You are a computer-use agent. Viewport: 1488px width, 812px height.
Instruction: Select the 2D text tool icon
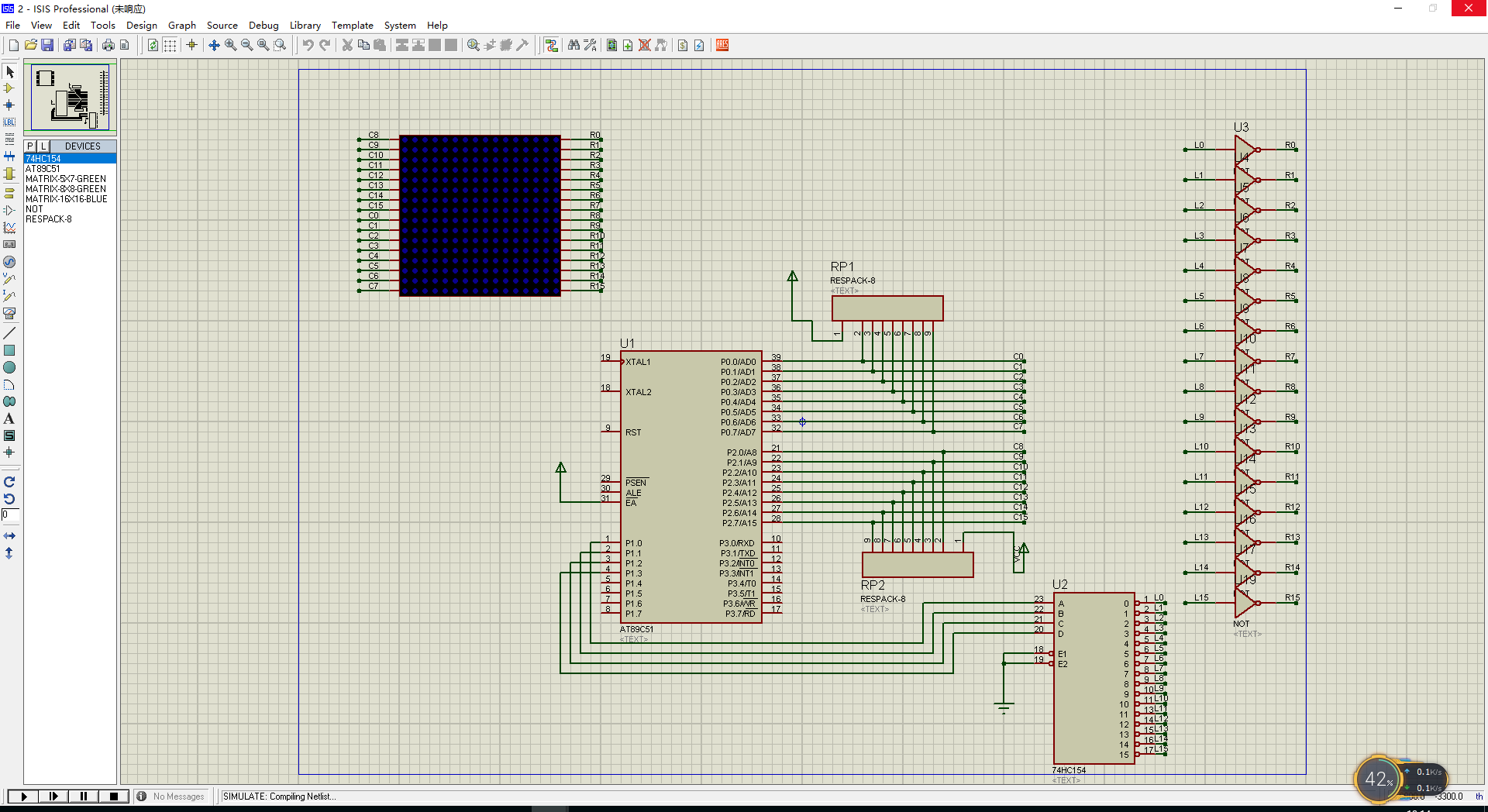[x=9, y=418]
